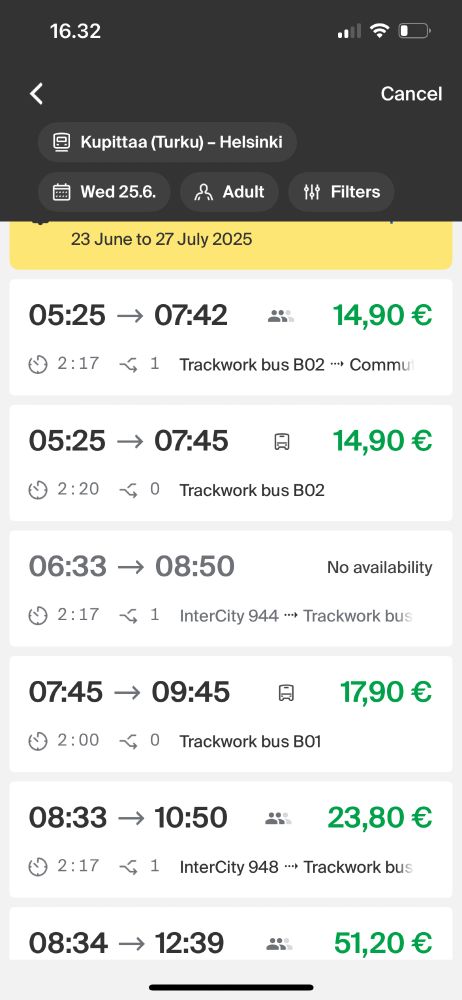
Task: Tap the train icon in the route chip
Action: pyautogui.click(x=61, y=142)
